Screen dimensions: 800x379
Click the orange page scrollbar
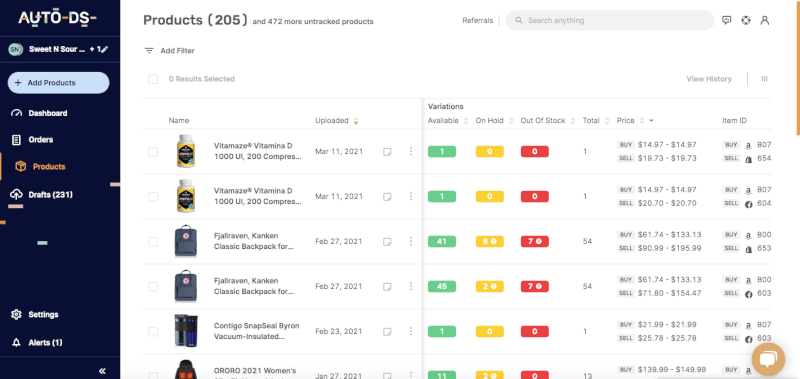click(x=797, y=69)
